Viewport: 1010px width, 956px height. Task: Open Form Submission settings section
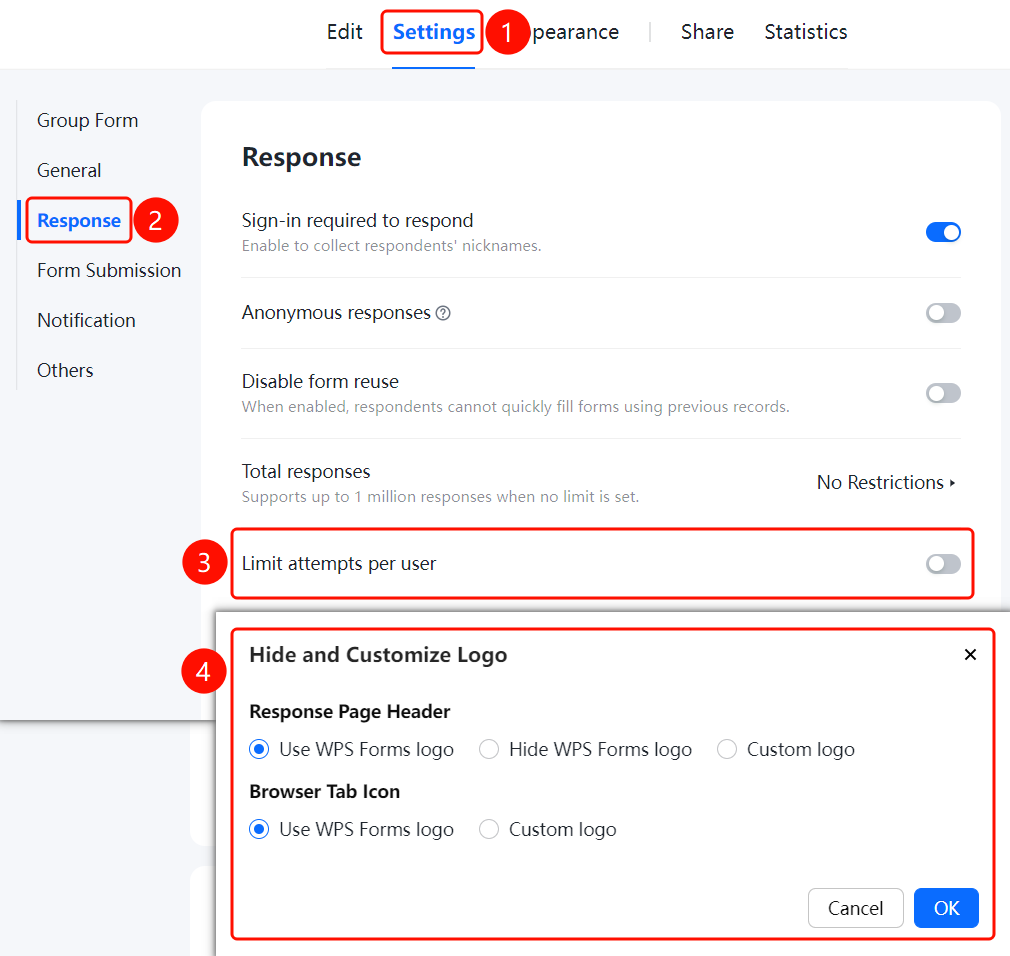pyautogui.click(x=109, y=271)
